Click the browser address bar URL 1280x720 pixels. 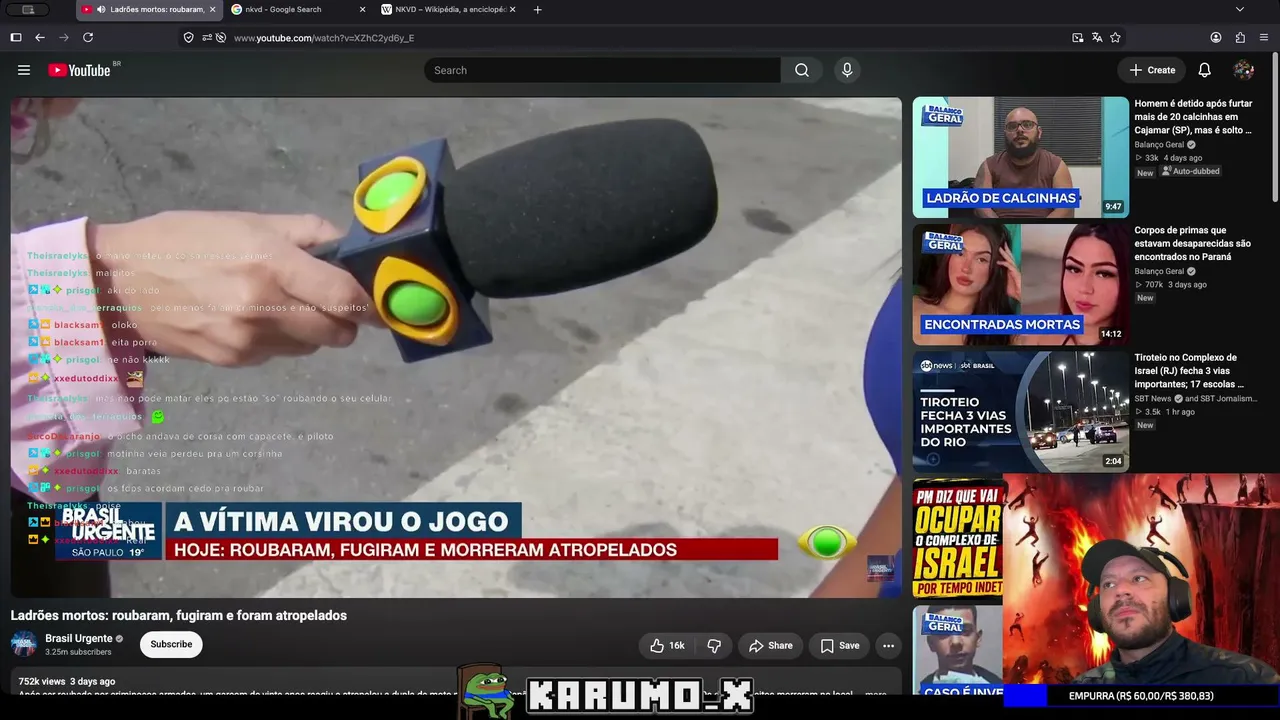324,38
